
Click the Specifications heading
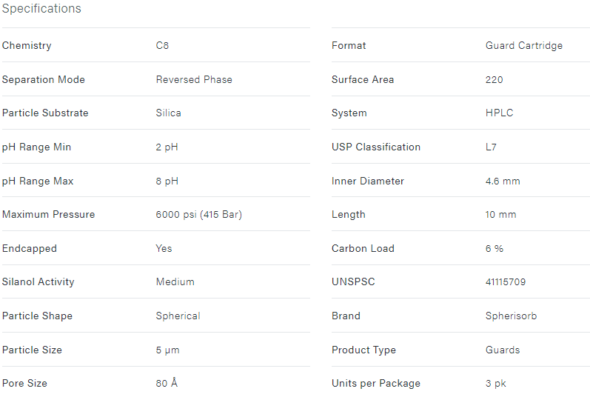(41, 9)
